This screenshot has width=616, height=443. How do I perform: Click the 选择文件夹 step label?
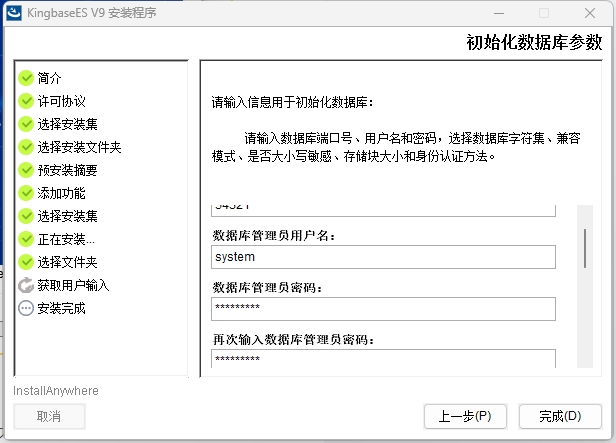point(67,262)
